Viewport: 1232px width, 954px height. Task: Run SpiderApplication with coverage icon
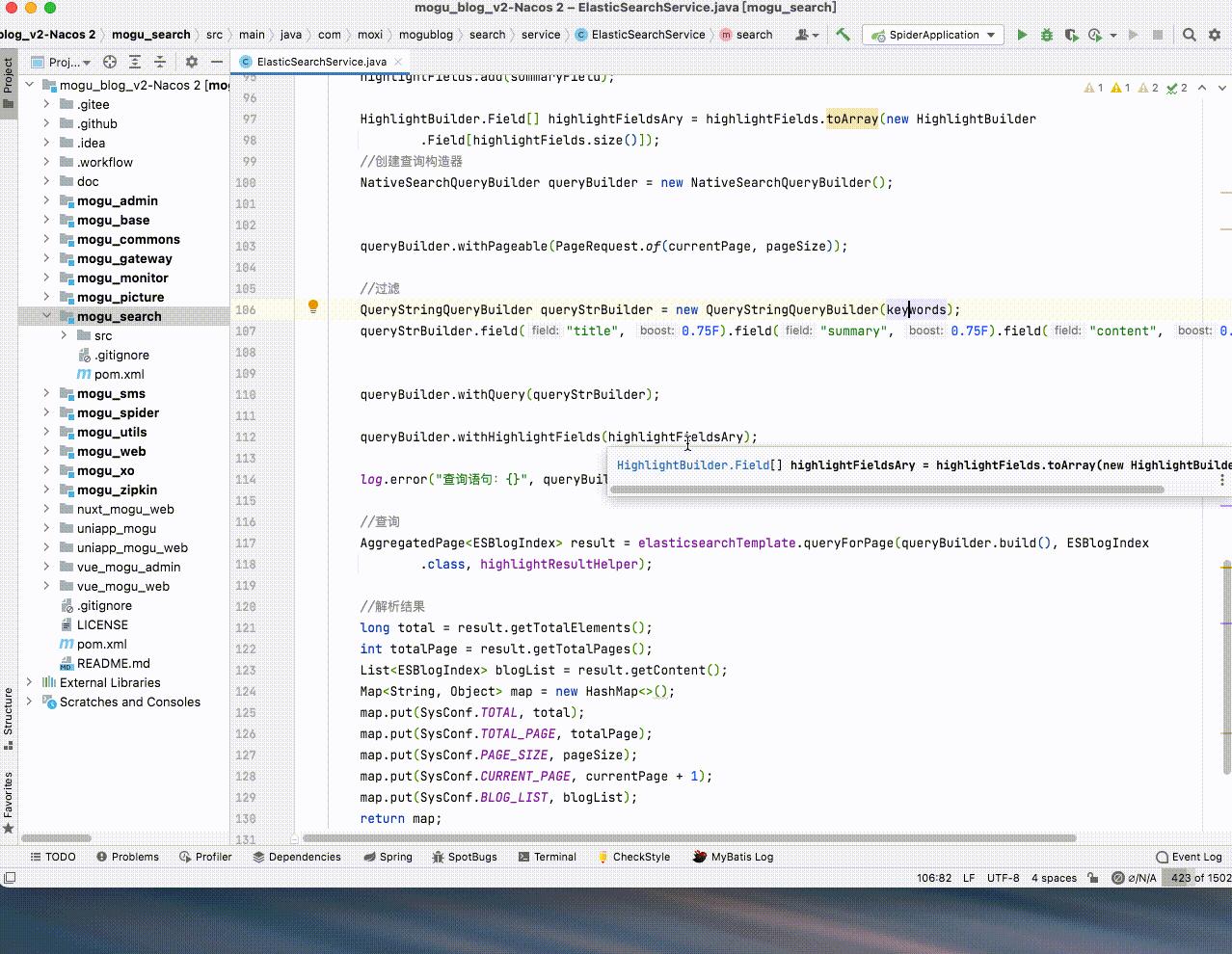click(x=1072, y=34)
